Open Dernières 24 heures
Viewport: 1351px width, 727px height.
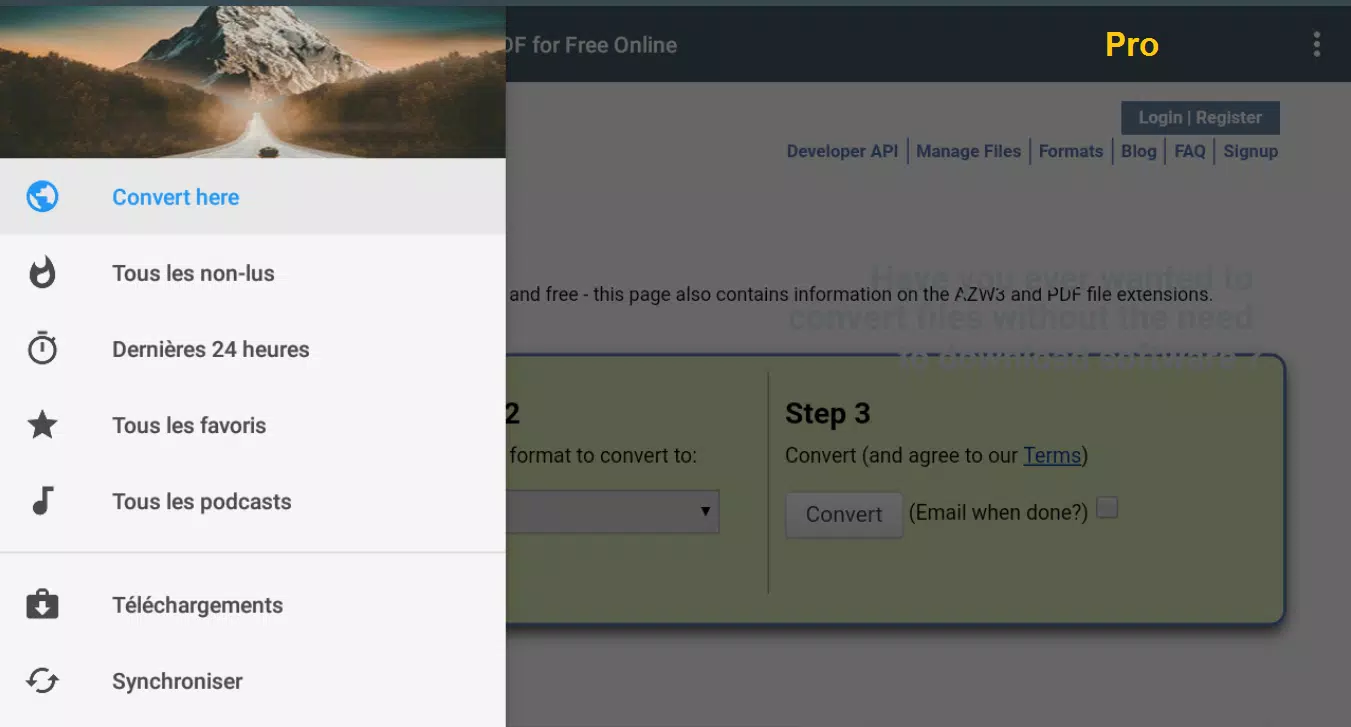pyautogui.click(x=253, y=349)
